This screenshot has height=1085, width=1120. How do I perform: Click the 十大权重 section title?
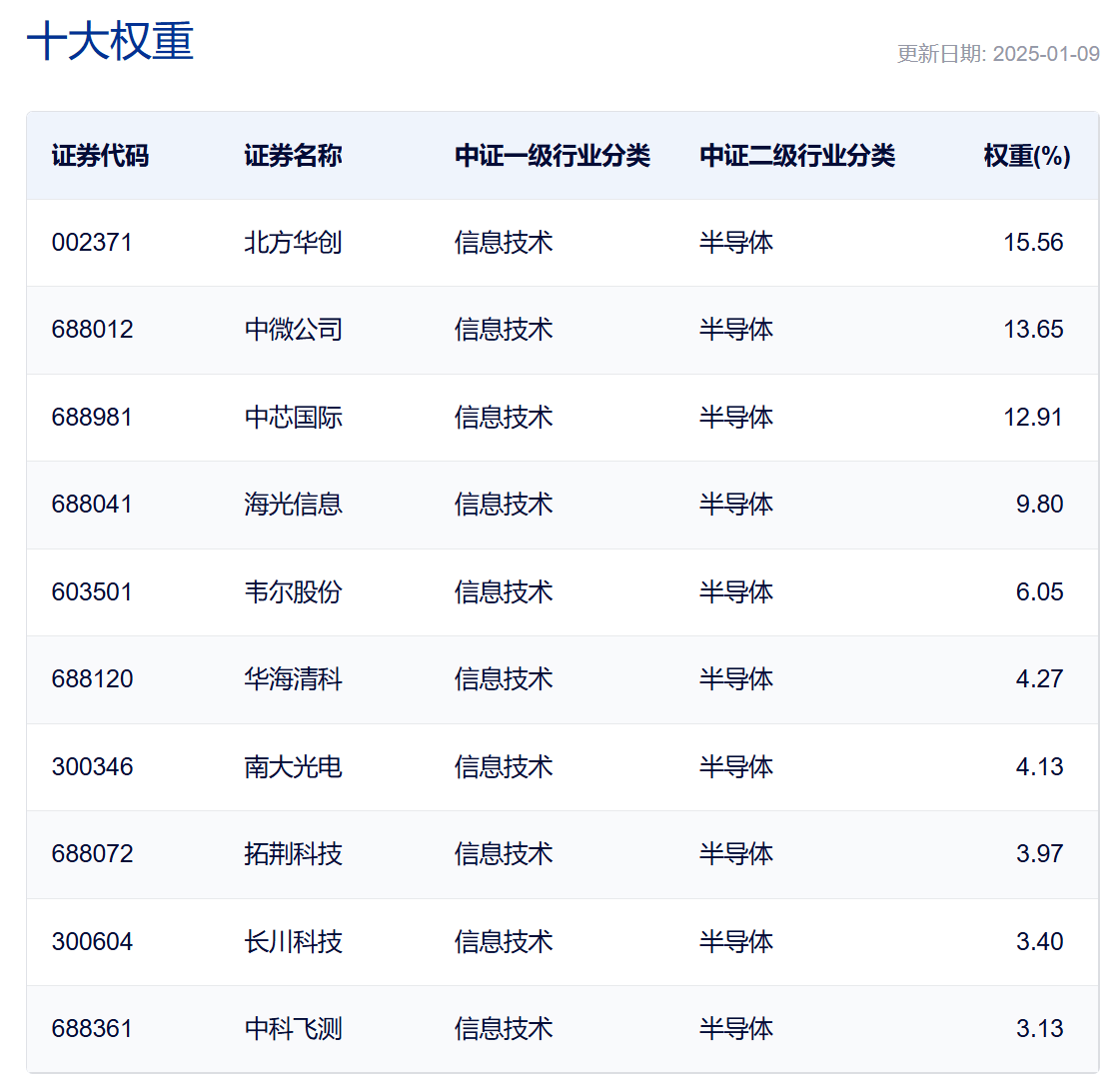tap(110, 41)
